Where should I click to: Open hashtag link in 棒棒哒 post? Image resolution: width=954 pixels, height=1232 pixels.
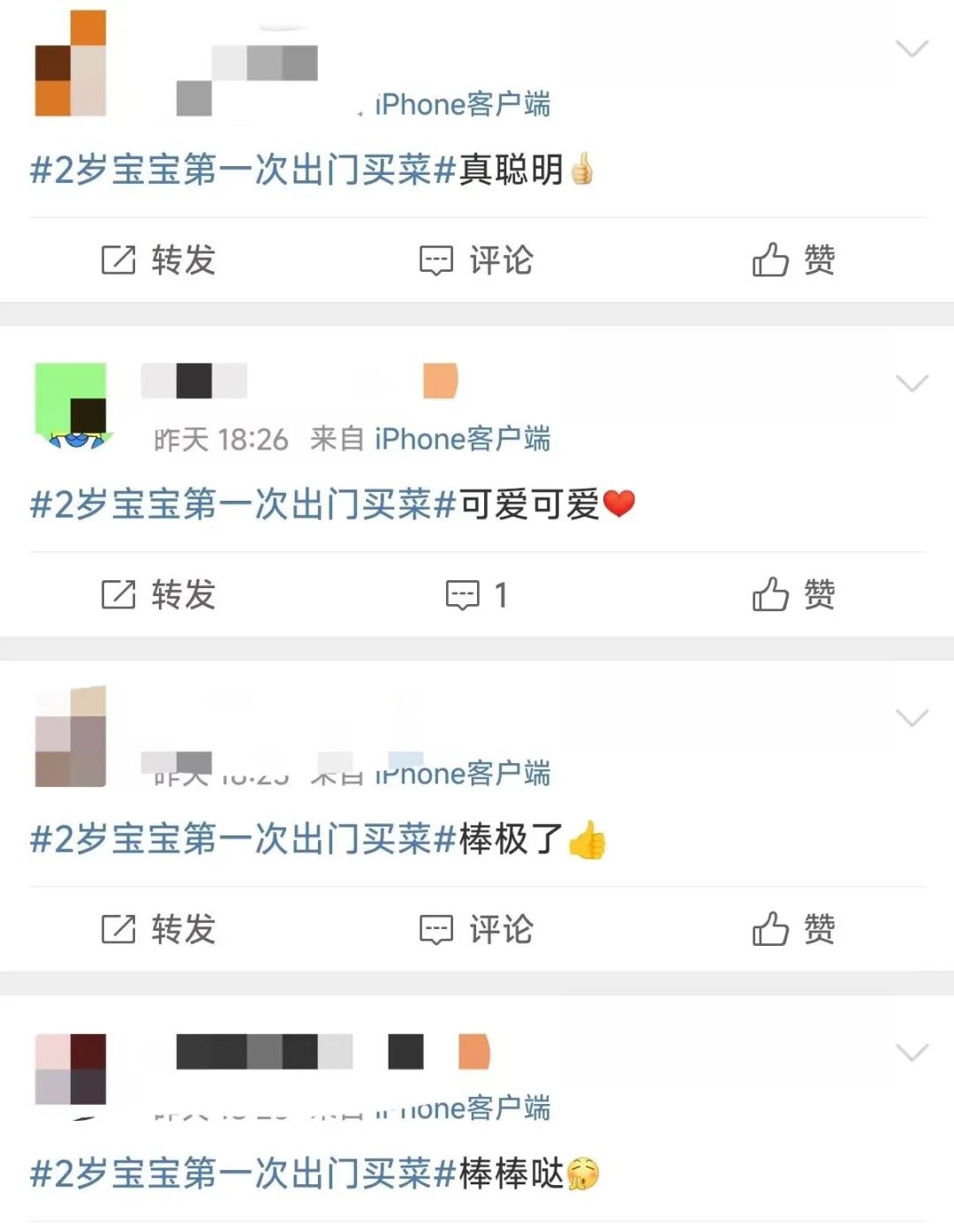coord(243,1174)
